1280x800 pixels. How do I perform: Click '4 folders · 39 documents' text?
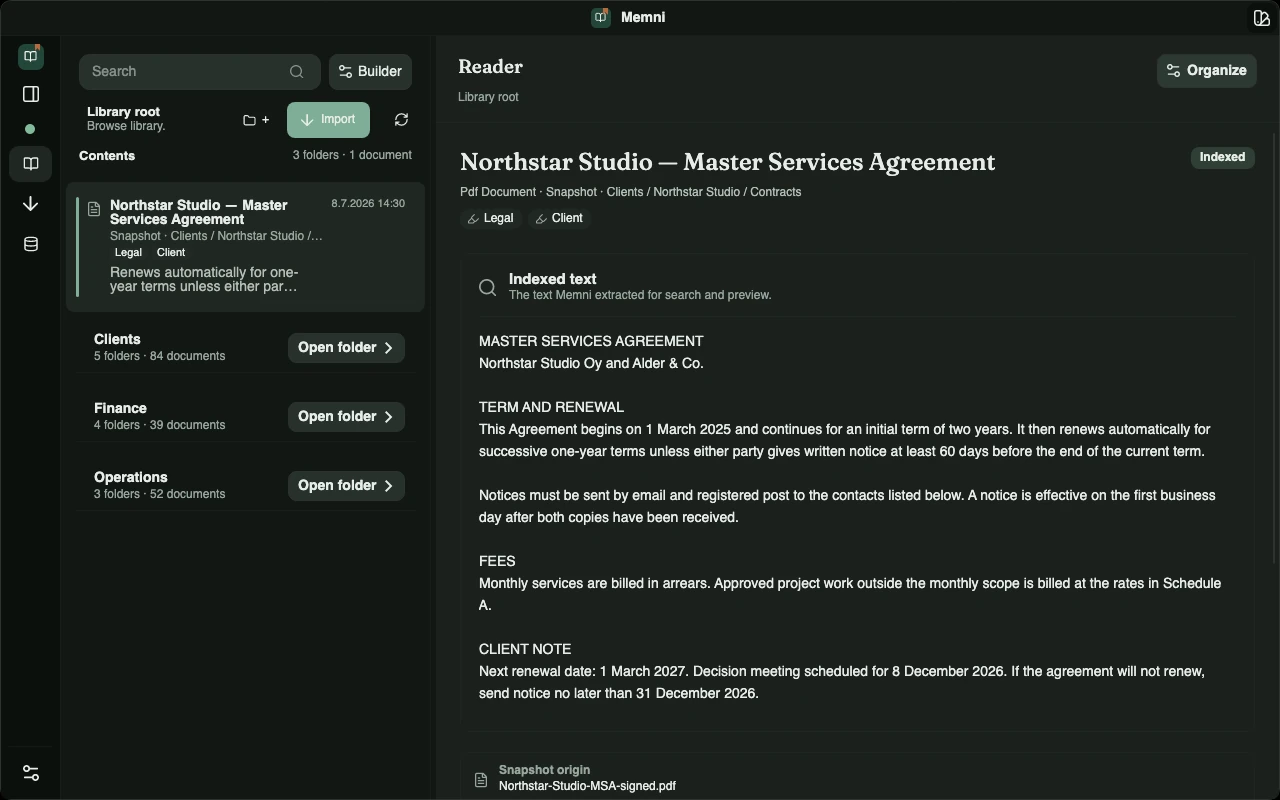159,425
